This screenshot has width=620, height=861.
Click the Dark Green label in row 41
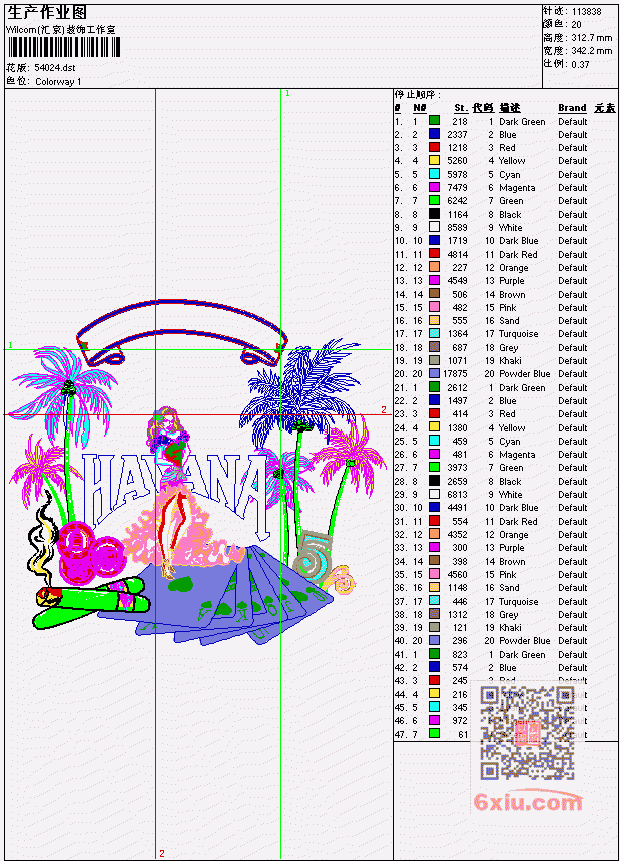[522, 655]
